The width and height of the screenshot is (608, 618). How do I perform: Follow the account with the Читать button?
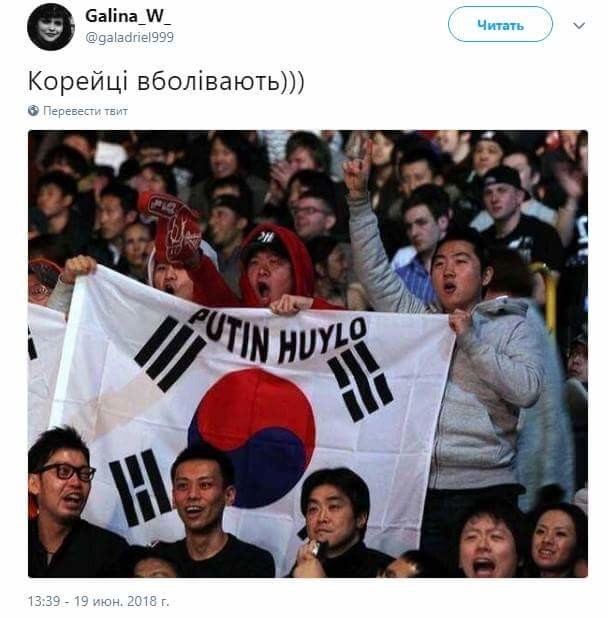pos(500,24)
